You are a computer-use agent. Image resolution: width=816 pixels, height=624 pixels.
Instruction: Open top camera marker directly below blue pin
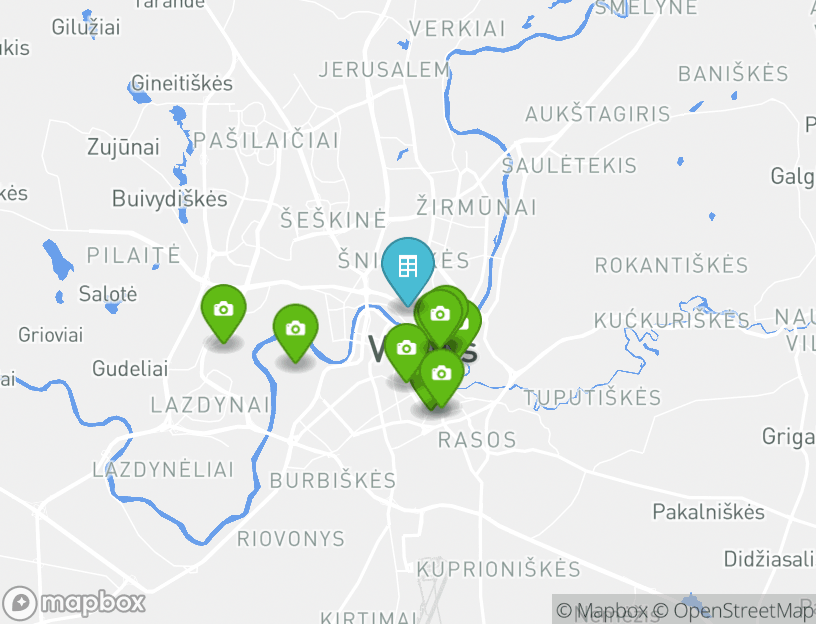(440, 315)
